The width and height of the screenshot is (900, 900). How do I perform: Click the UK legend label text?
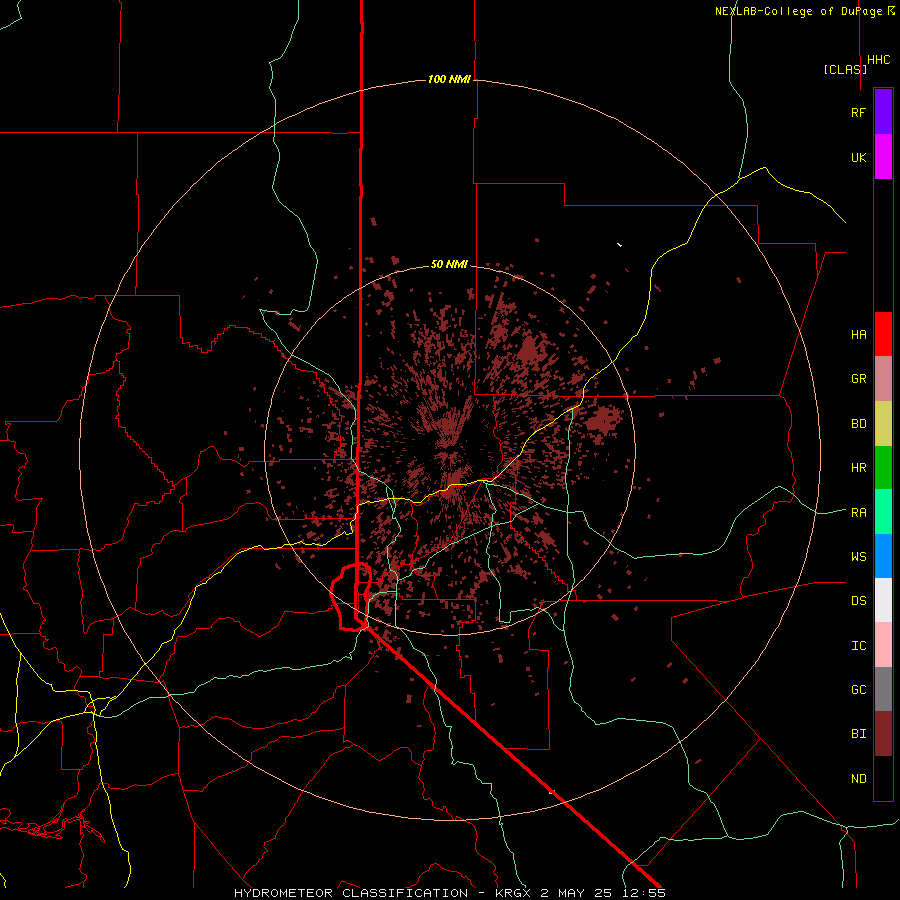pos(858,157)
